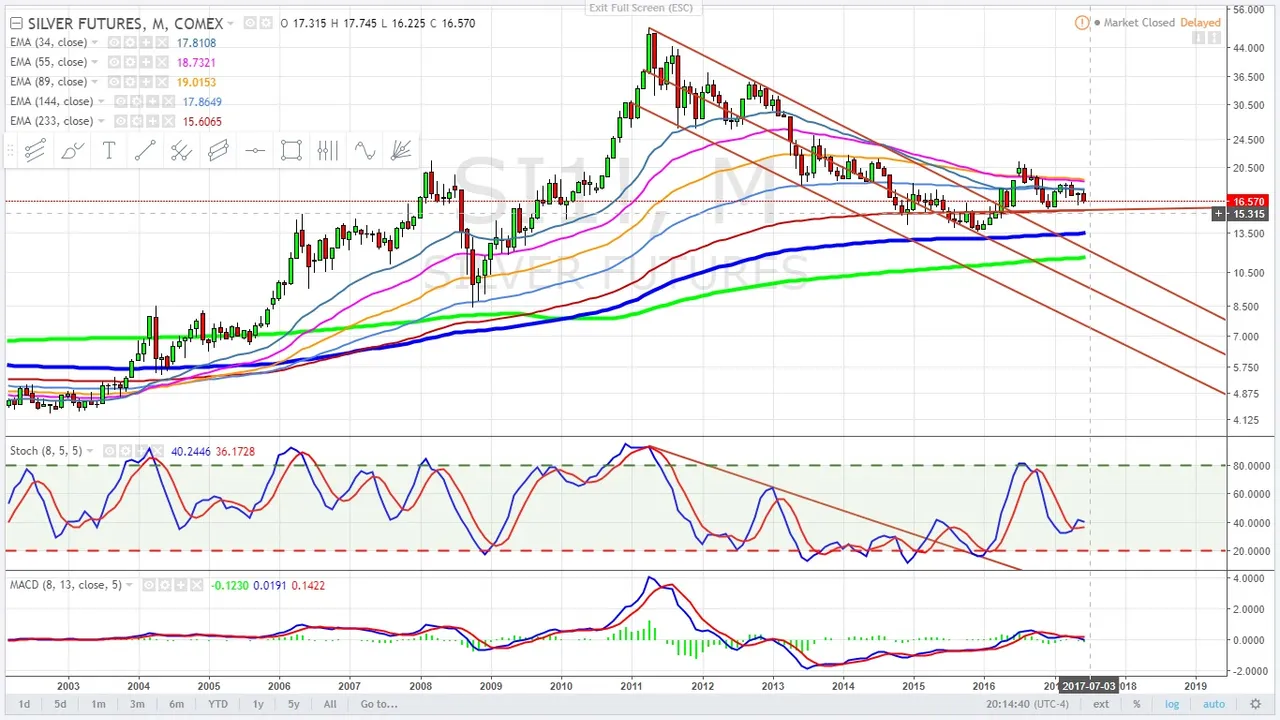Remove the EMA (34, close) indicator
The height and width of the screenshot is (720, 1280).
(162, 43)
